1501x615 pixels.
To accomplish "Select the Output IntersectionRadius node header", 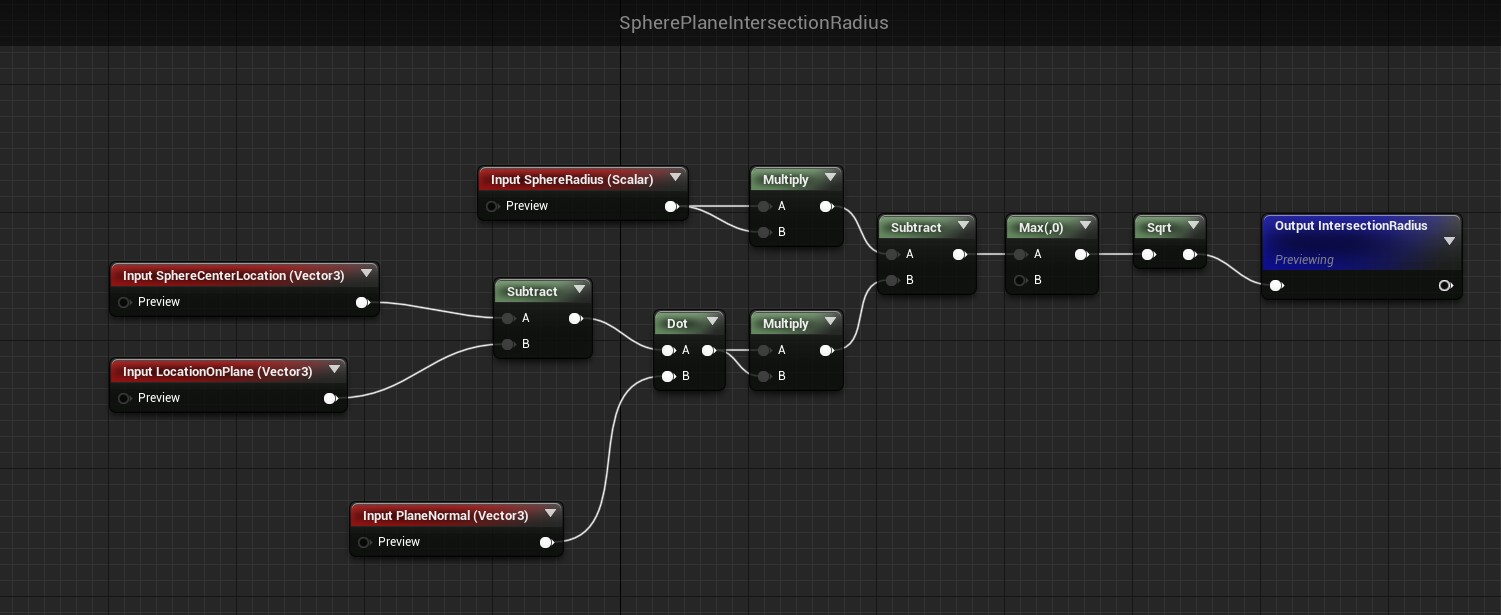I will pyautogui.click(x=1350, y=226).
